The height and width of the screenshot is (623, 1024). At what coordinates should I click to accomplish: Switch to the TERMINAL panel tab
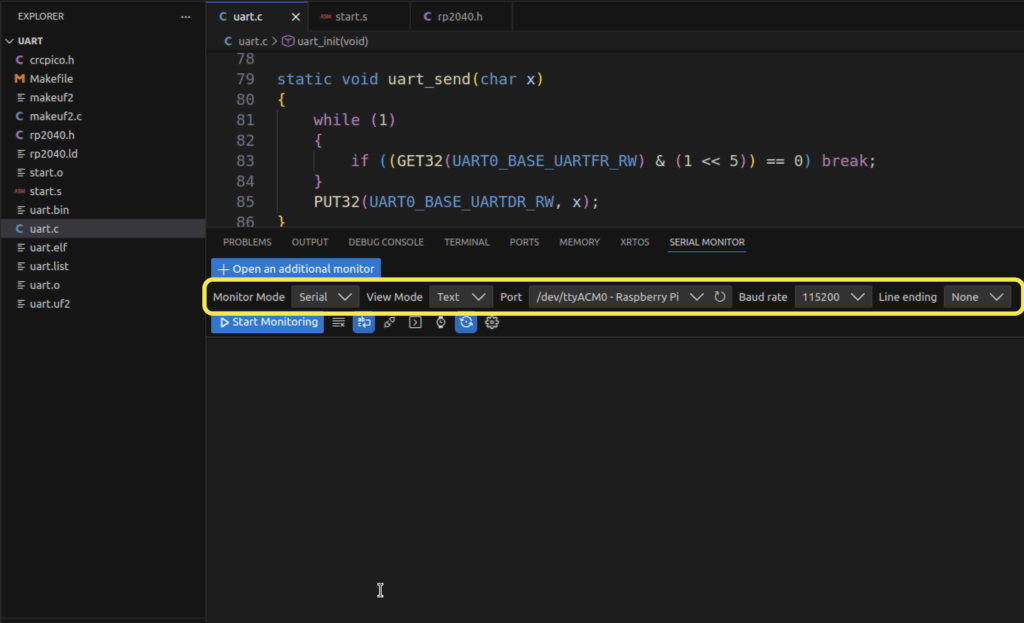(x=466, y=242)
